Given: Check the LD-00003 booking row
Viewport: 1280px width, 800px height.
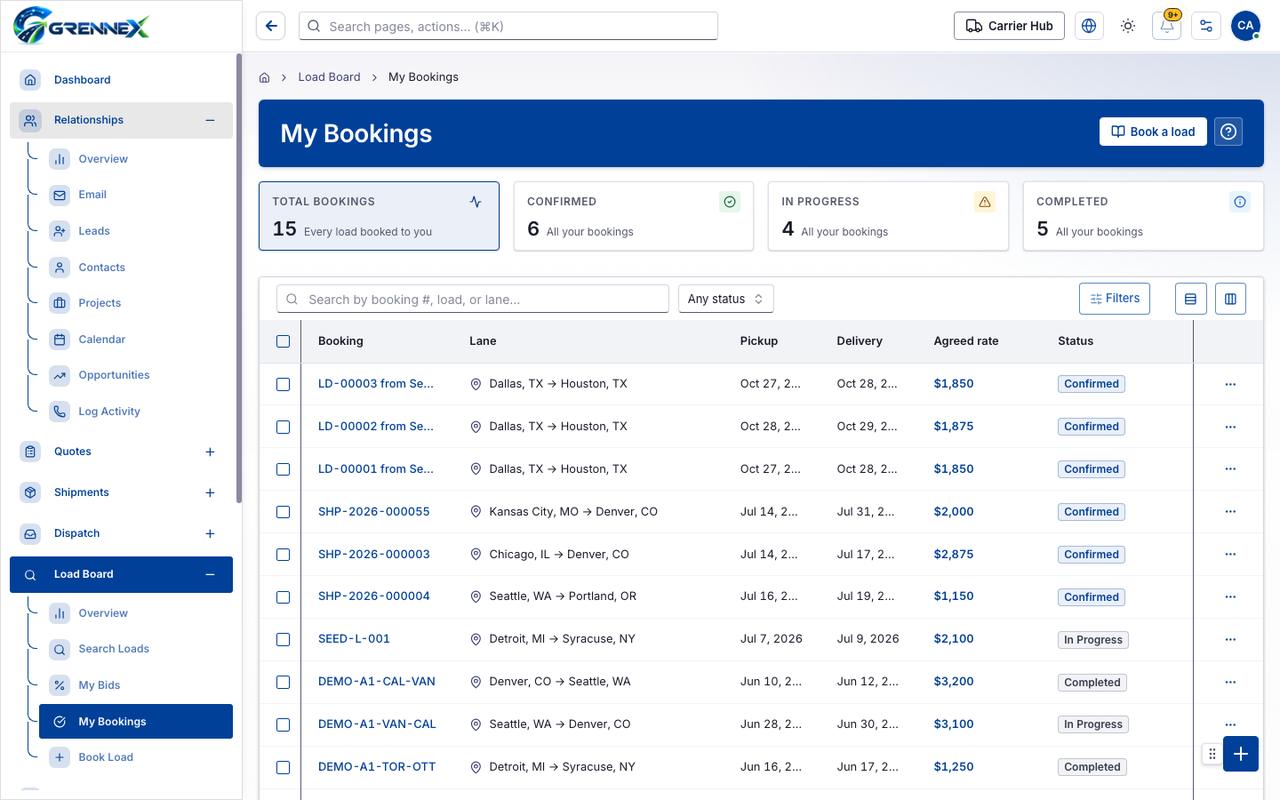Looking at the screenshot, I should click(x=283, y=384).
